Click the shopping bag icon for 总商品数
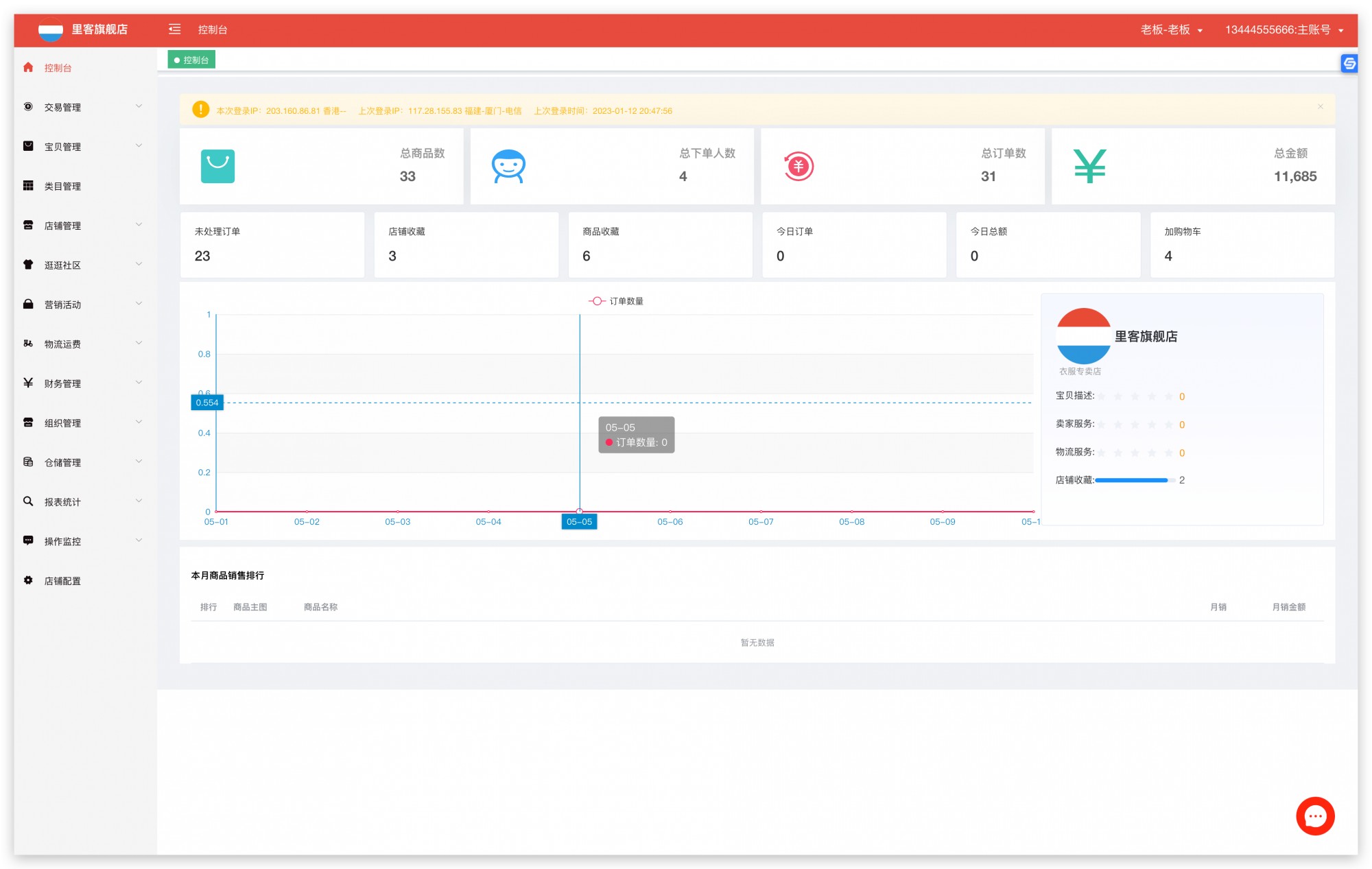The height and width of the screenshot is (869, 1372). point(217,166)
